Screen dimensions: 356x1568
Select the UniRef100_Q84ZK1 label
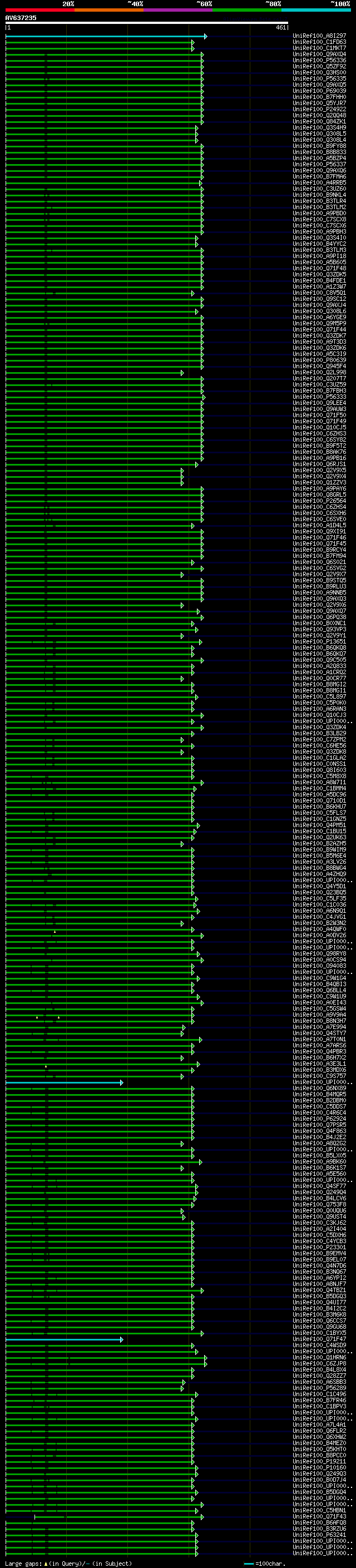point(319,121)
